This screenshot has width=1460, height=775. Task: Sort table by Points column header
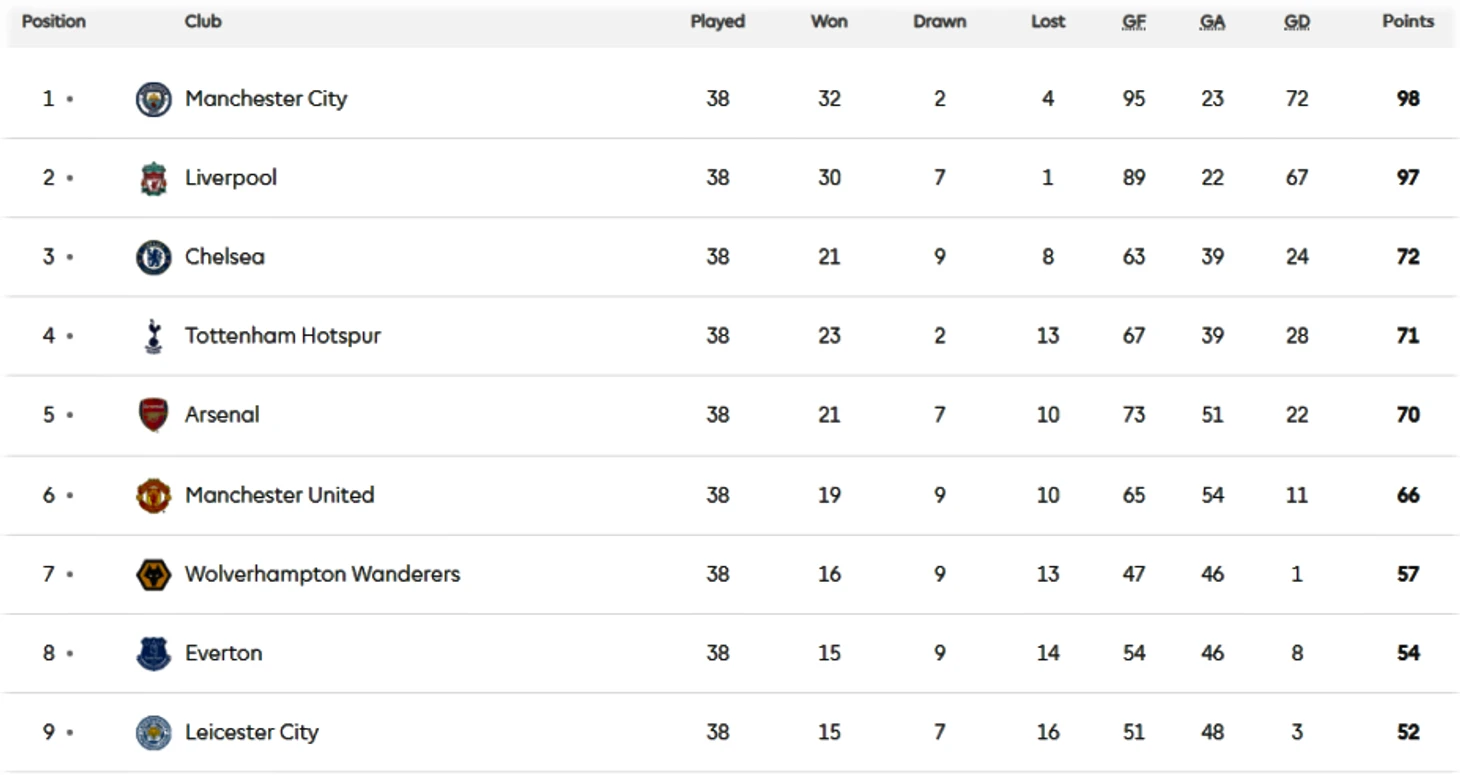[x=1408, y=21]
